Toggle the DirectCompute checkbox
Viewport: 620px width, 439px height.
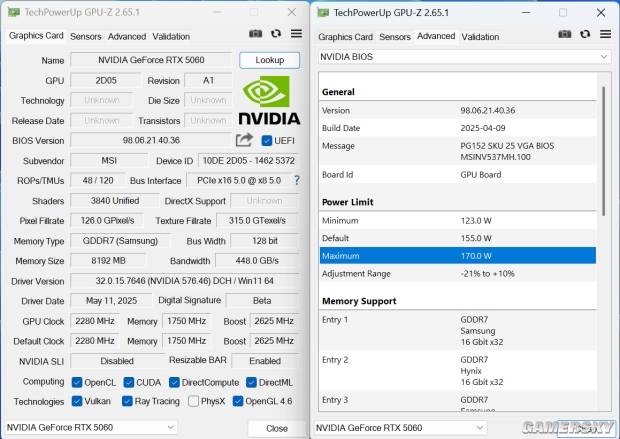coord(174,382)
